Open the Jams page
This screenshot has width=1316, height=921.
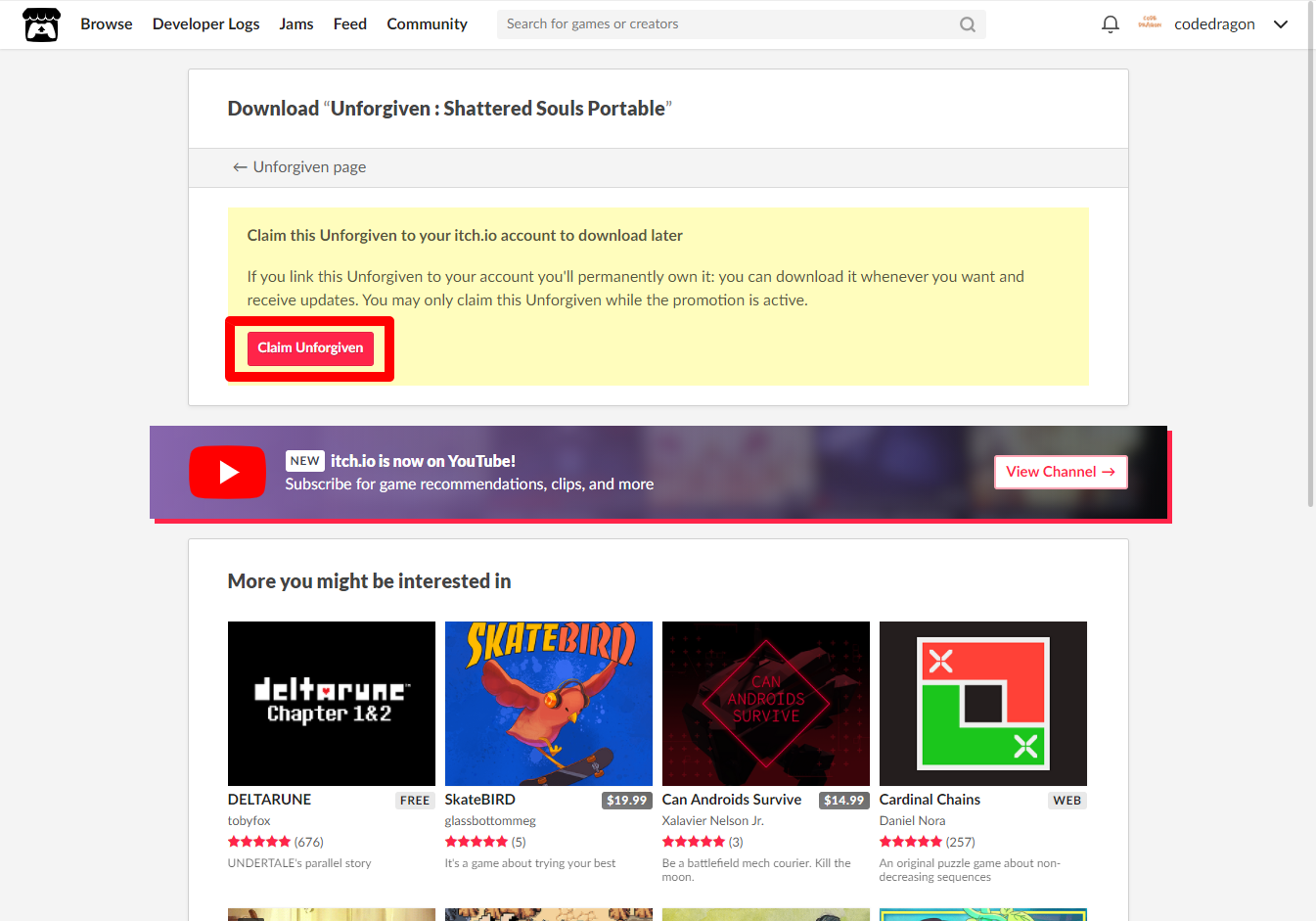[x=296, y=24]
